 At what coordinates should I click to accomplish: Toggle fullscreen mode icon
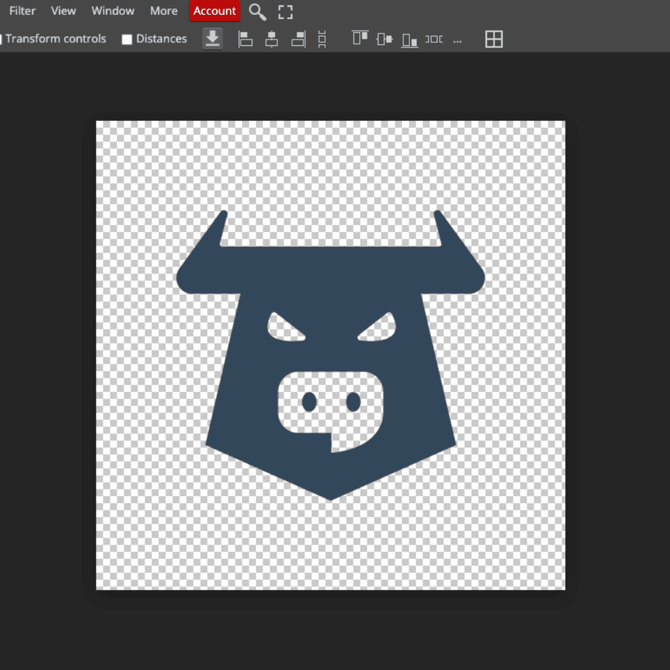pos(286,12)
